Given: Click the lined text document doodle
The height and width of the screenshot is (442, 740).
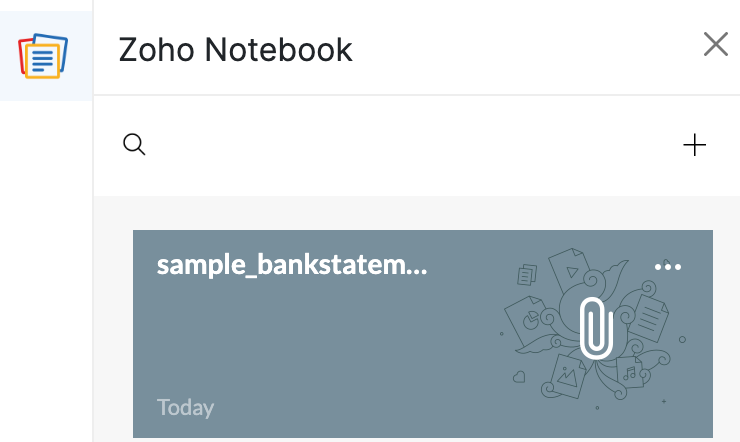Looking at the screenshot, I should tap(651, 319).
